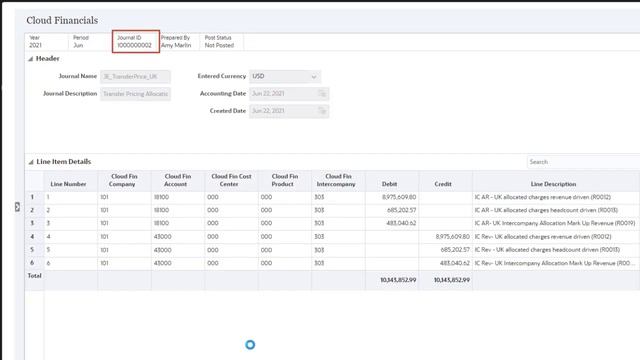The height and width of the screenshot is (360, 640).
Task: Select row header 2 of the grid
Action: coord(34,210)
